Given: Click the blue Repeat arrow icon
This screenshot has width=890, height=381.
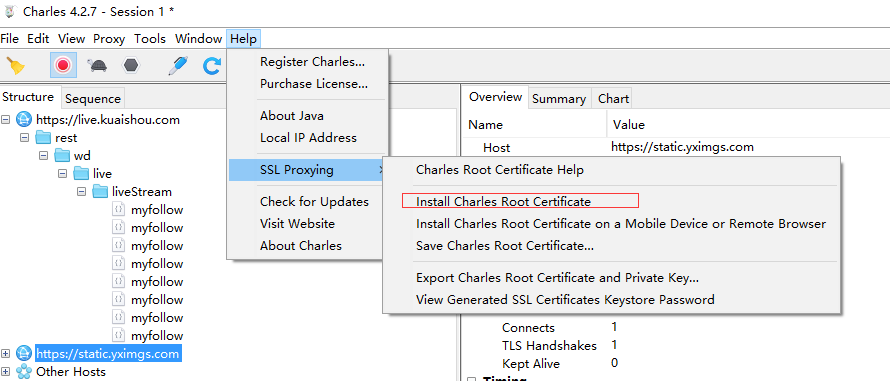Looking at the screenshot, I should click(212, 66).
